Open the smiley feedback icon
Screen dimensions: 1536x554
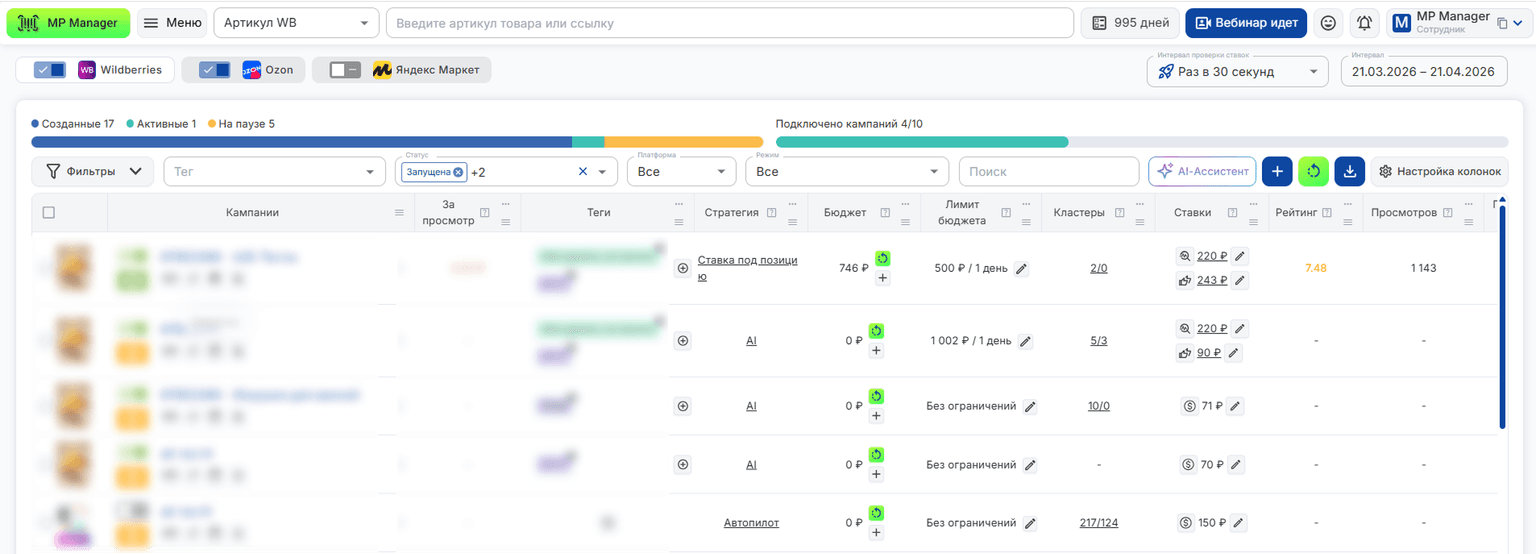[x=1328, y=23]
